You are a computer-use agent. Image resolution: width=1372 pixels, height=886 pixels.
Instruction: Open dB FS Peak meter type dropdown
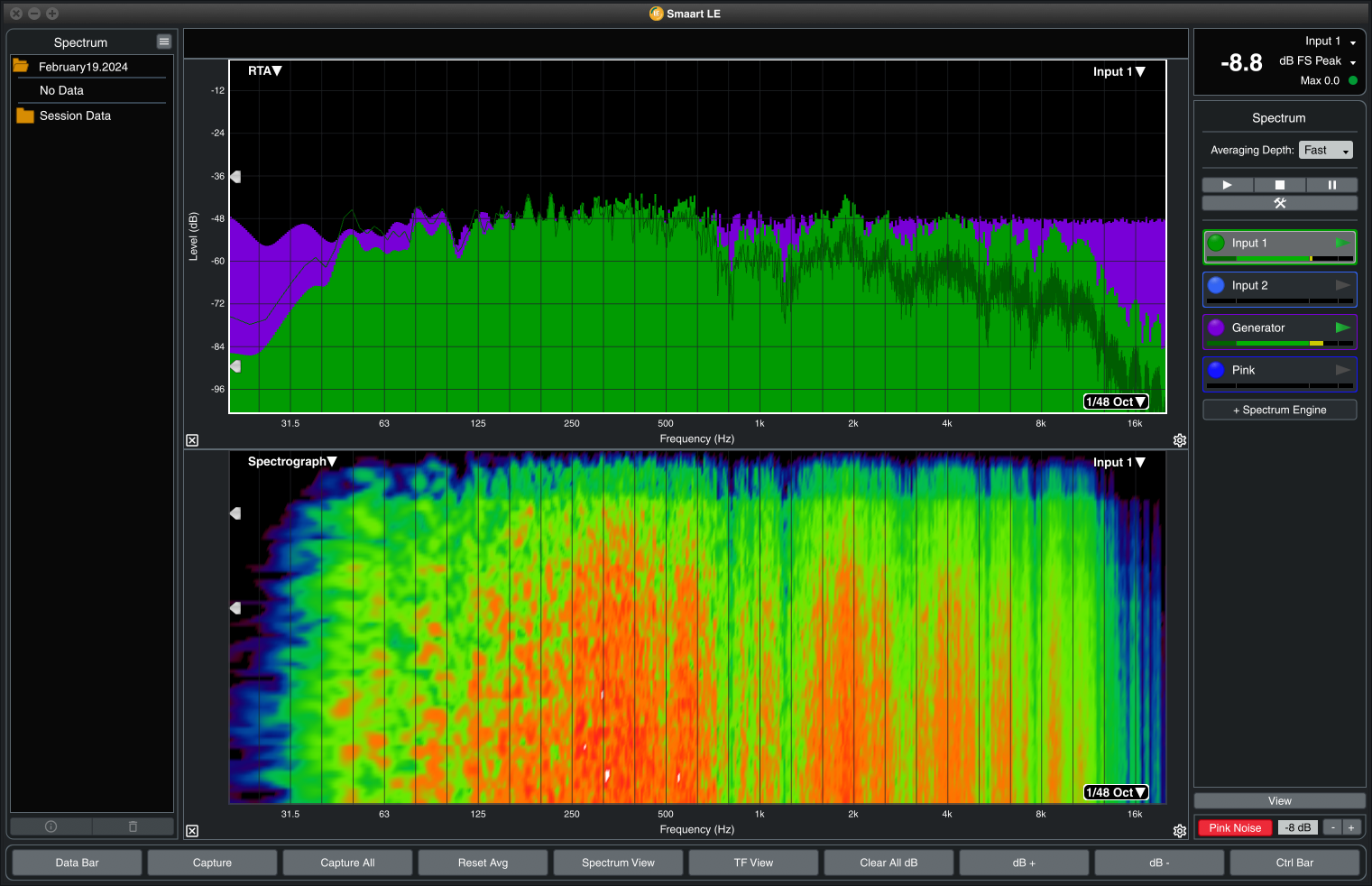click(x=1318, y=61)
